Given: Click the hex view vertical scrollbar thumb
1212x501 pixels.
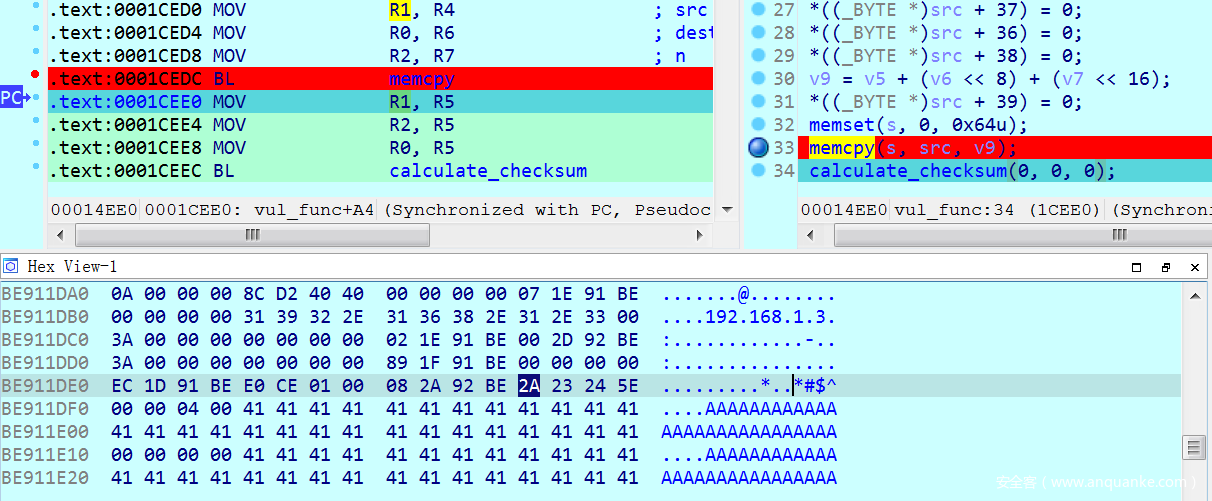Looking at the screenshot, I should pos(1193,446).
